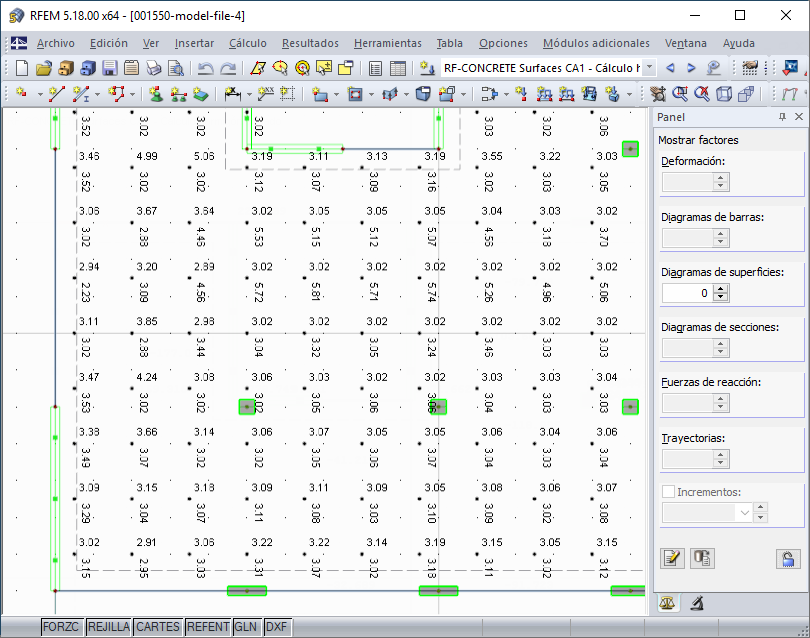Insert a new nodal load
Image resolution: width=810 pixels, height=638 pixels.
coord(522,94)
